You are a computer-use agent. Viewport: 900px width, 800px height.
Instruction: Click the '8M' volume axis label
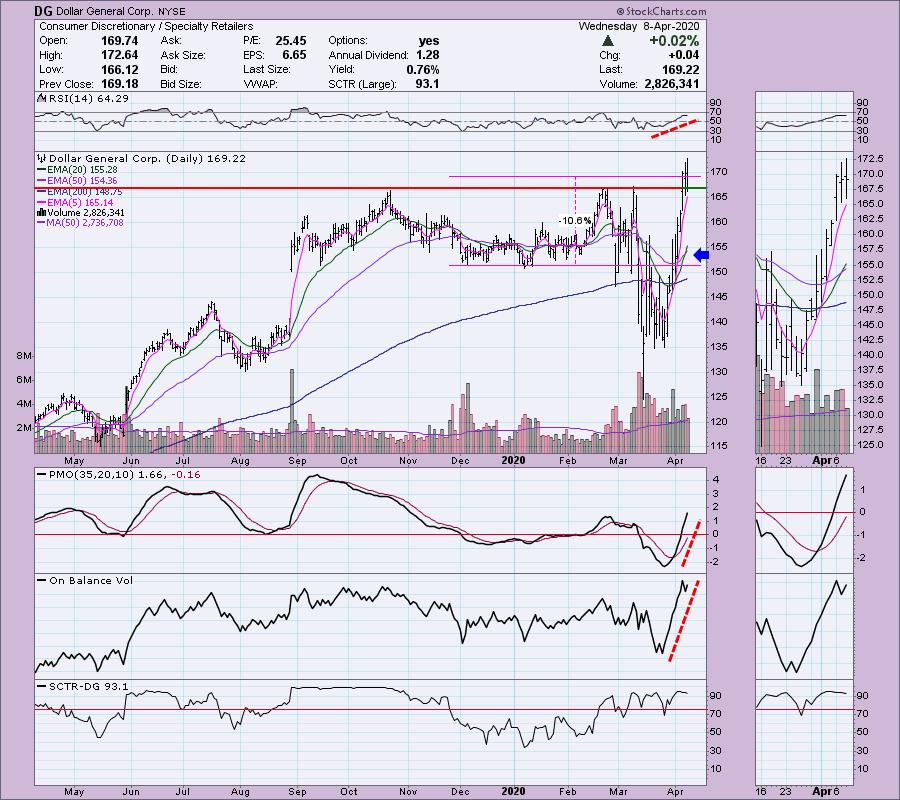click(24, 356)
